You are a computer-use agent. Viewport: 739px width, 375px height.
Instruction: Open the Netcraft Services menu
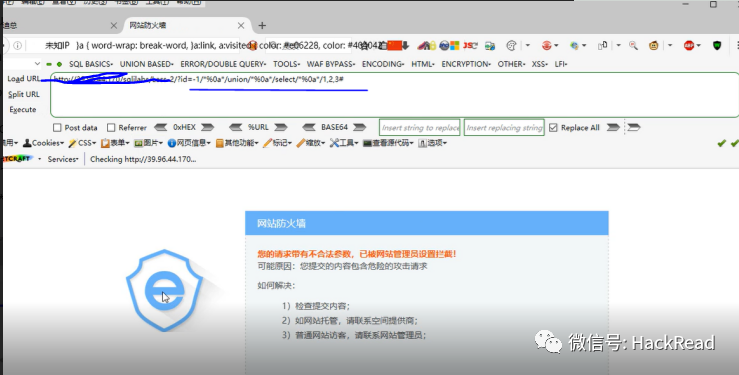(63, 159)
